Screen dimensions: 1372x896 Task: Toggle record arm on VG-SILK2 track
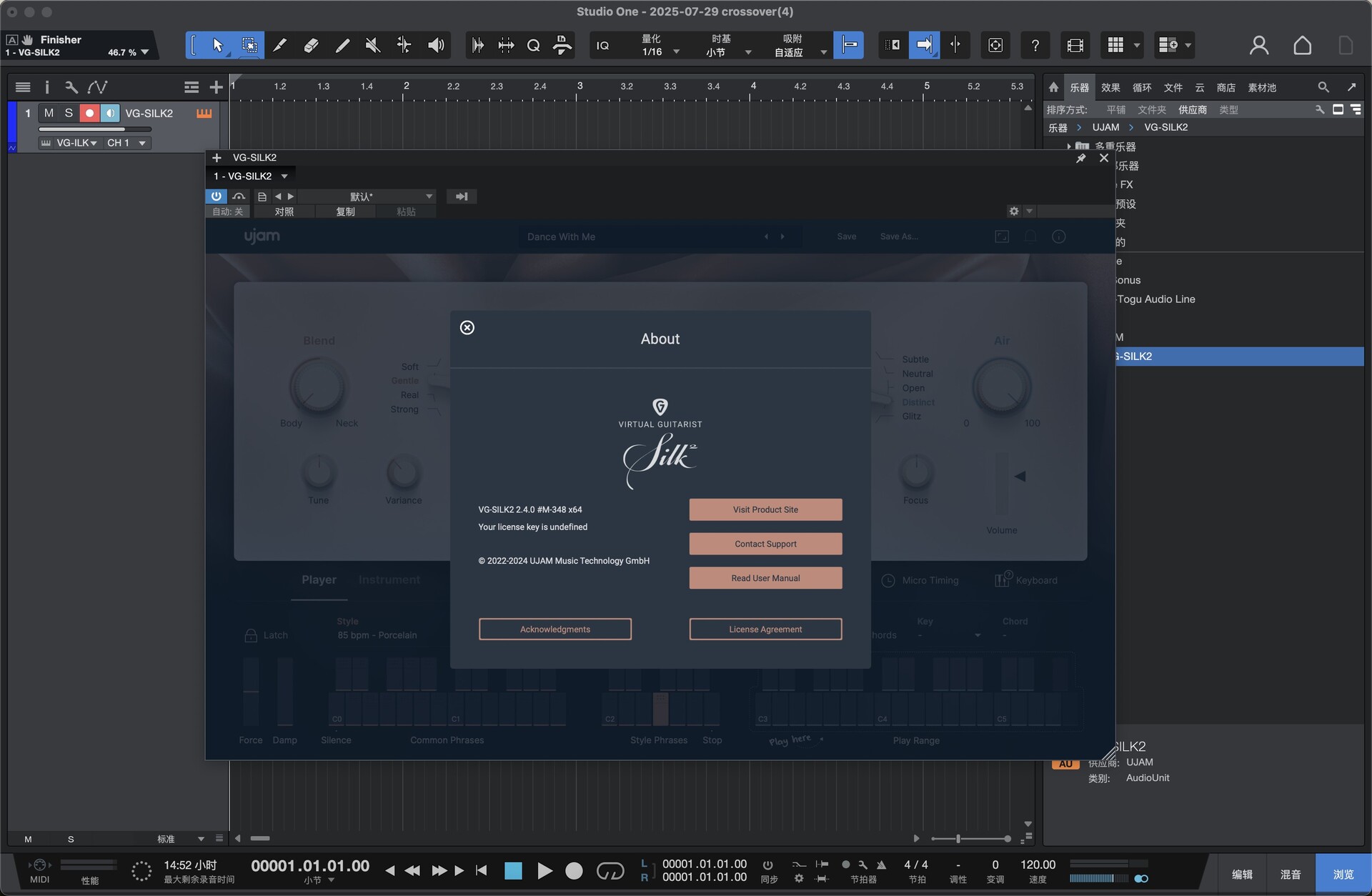tap(89, 113)
